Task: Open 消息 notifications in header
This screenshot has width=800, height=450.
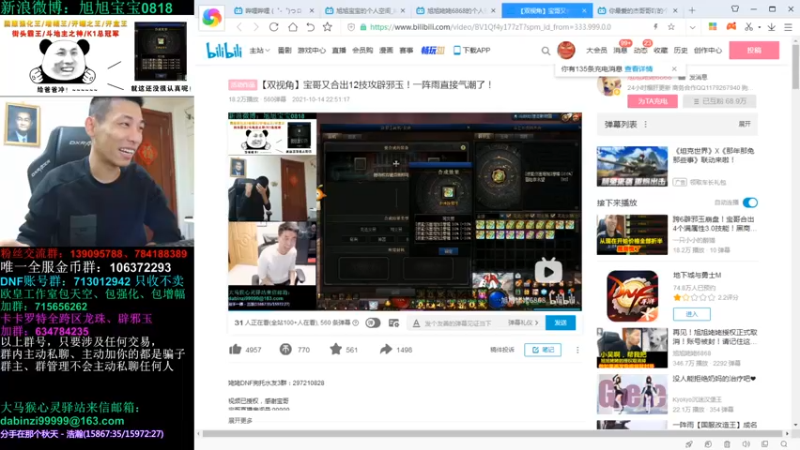Action: coord(620,51)
